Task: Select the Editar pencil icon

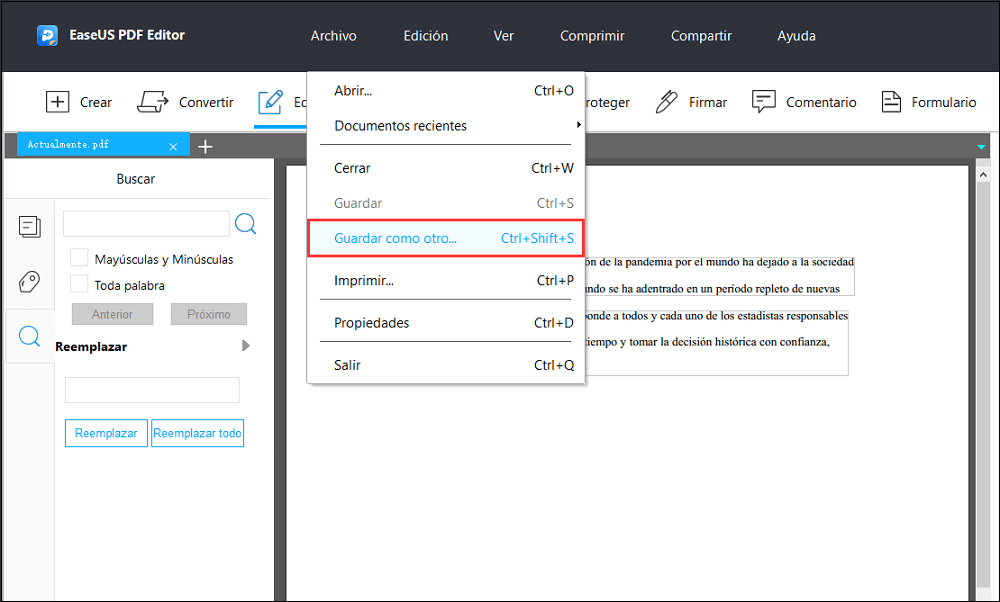Action: pos(270,102)
